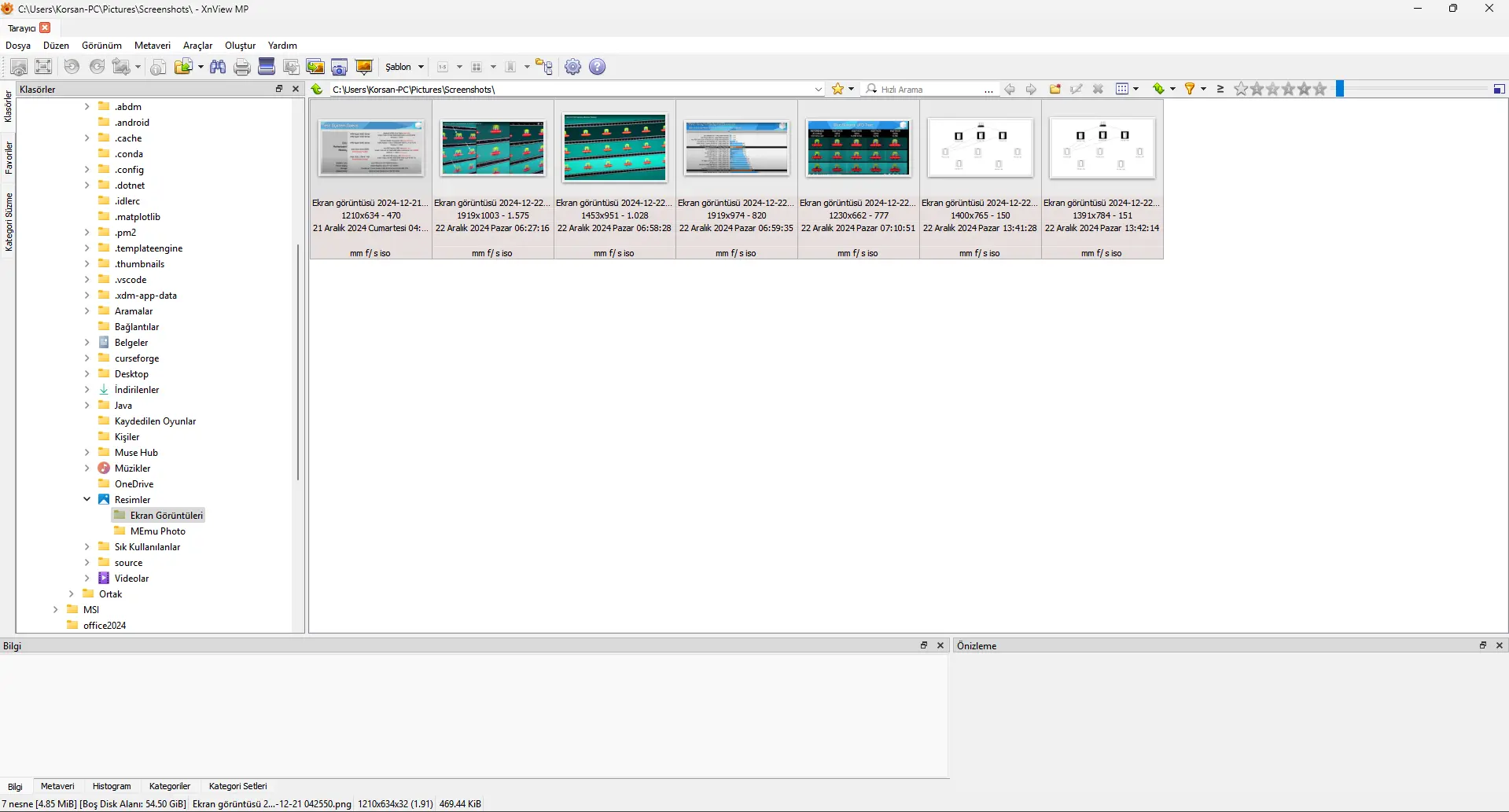This screenshot has height=812, width=1509.
Task: Set rating filter to first star
Action: pos(1241,89)
